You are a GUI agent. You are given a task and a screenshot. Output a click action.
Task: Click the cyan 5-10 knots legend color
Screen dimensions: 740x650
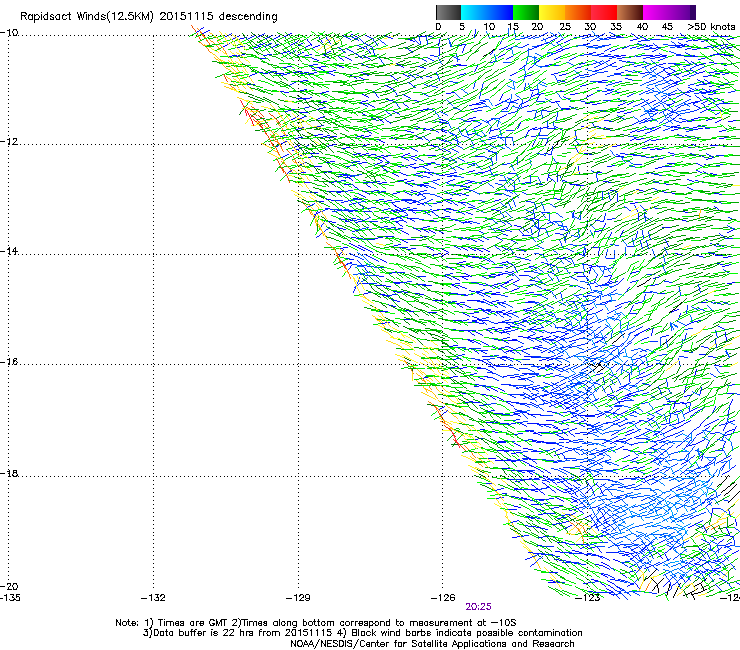474,12
